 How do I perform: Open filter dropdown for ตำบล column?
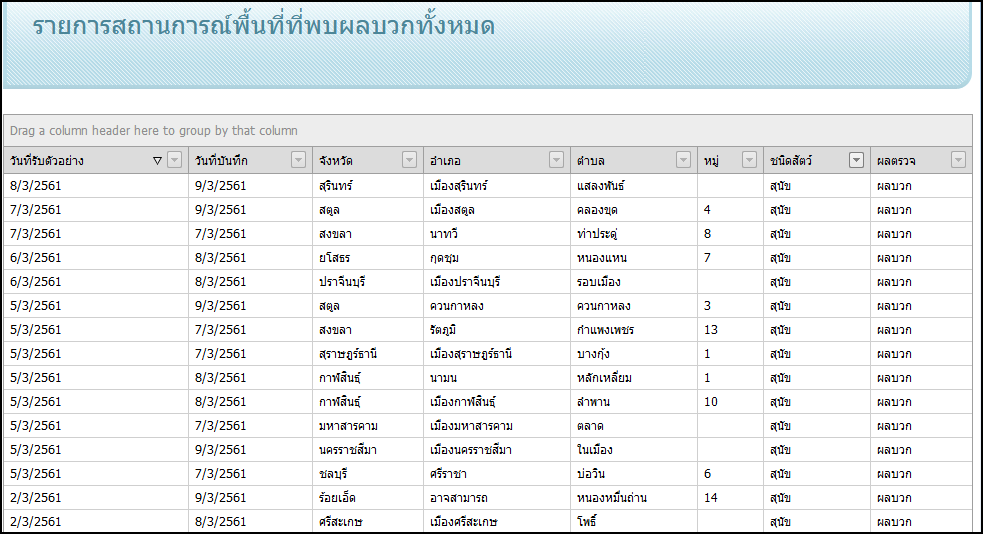click(683, 160)
